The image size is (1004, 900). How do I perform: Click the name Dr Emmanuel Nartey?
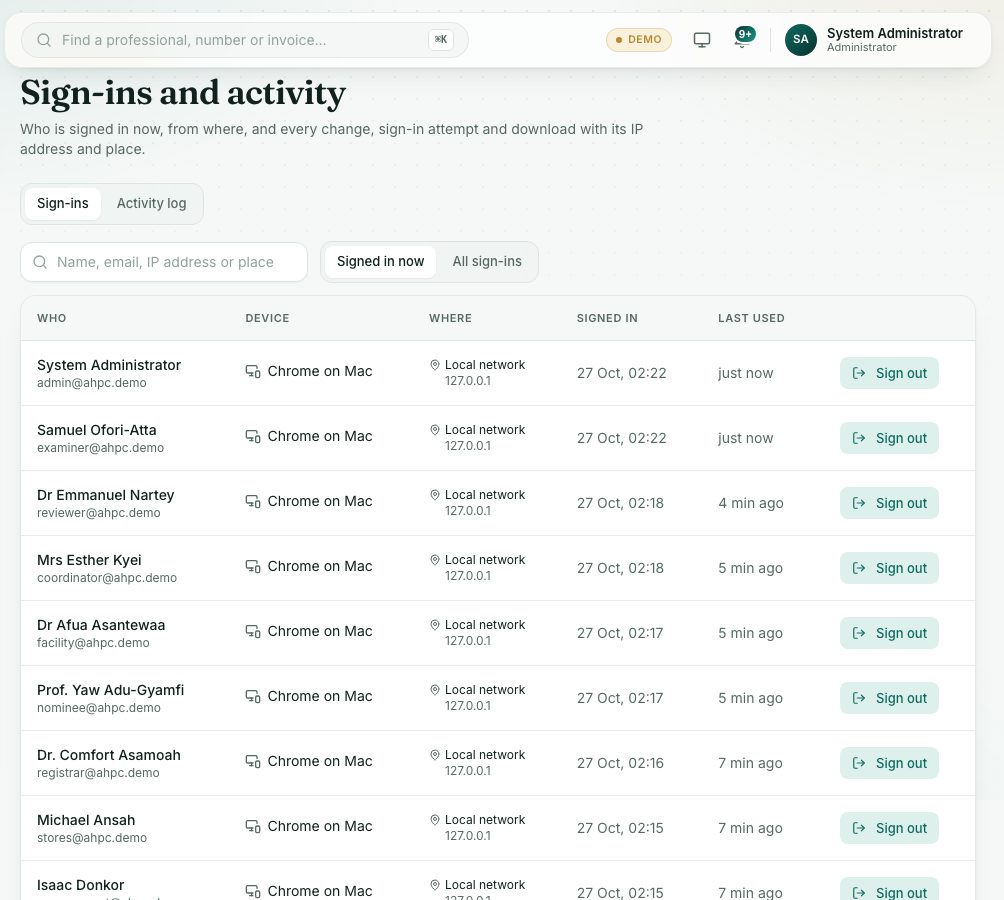pyautogui.click(x=106, y=495)
